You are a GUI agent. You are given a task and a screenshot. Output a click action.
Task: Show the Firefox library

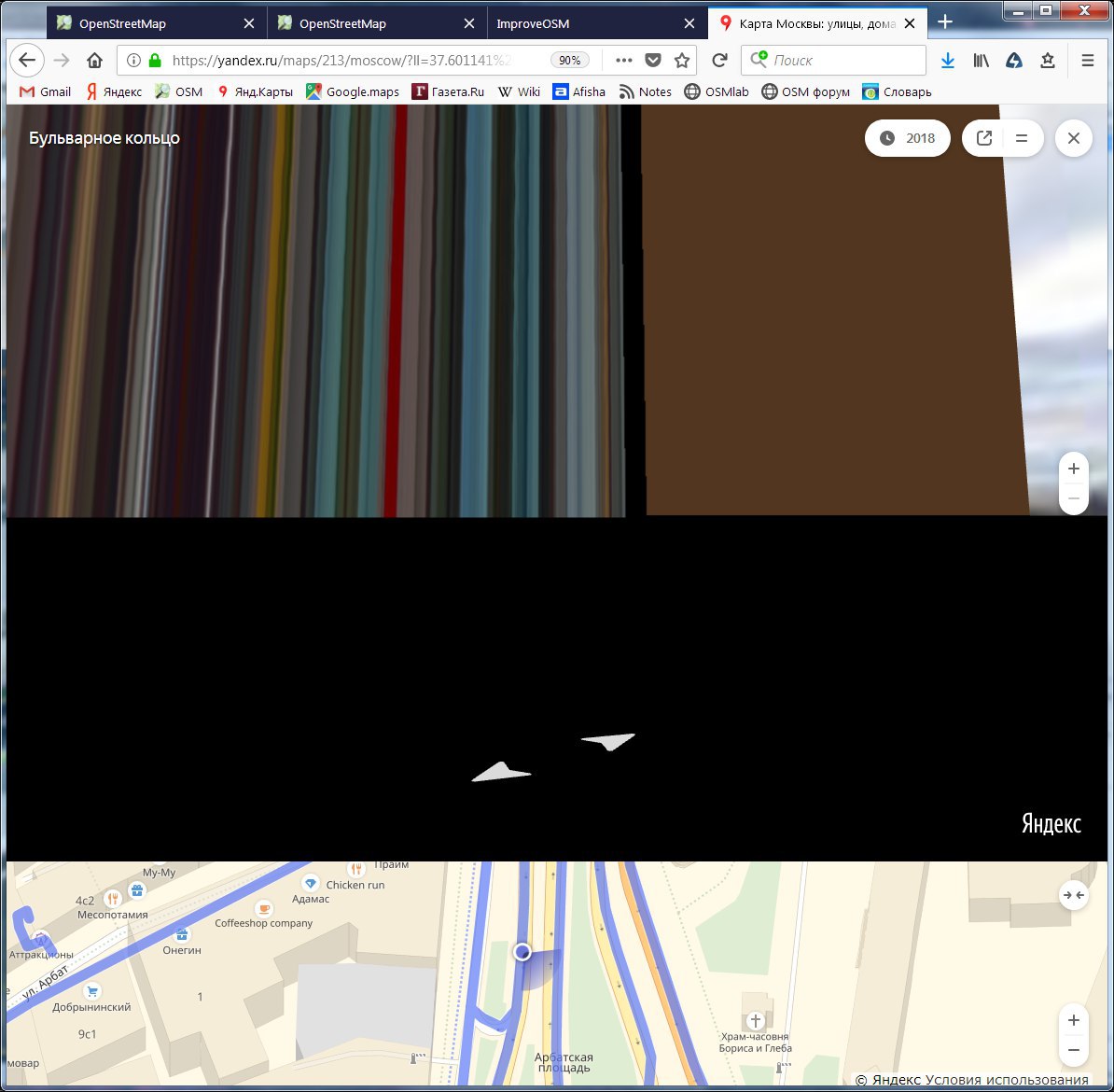pyautogui.click(x=982, y=61)
